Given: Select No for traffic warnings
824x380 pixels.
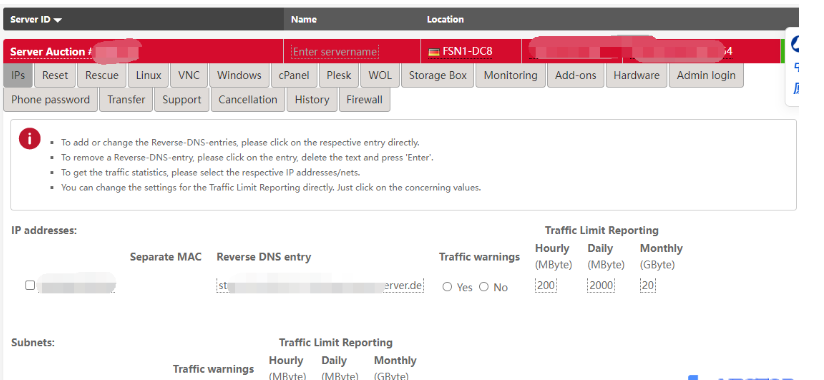Looking at the screenshot, I should pyautogui.click(x=484, y=287).
